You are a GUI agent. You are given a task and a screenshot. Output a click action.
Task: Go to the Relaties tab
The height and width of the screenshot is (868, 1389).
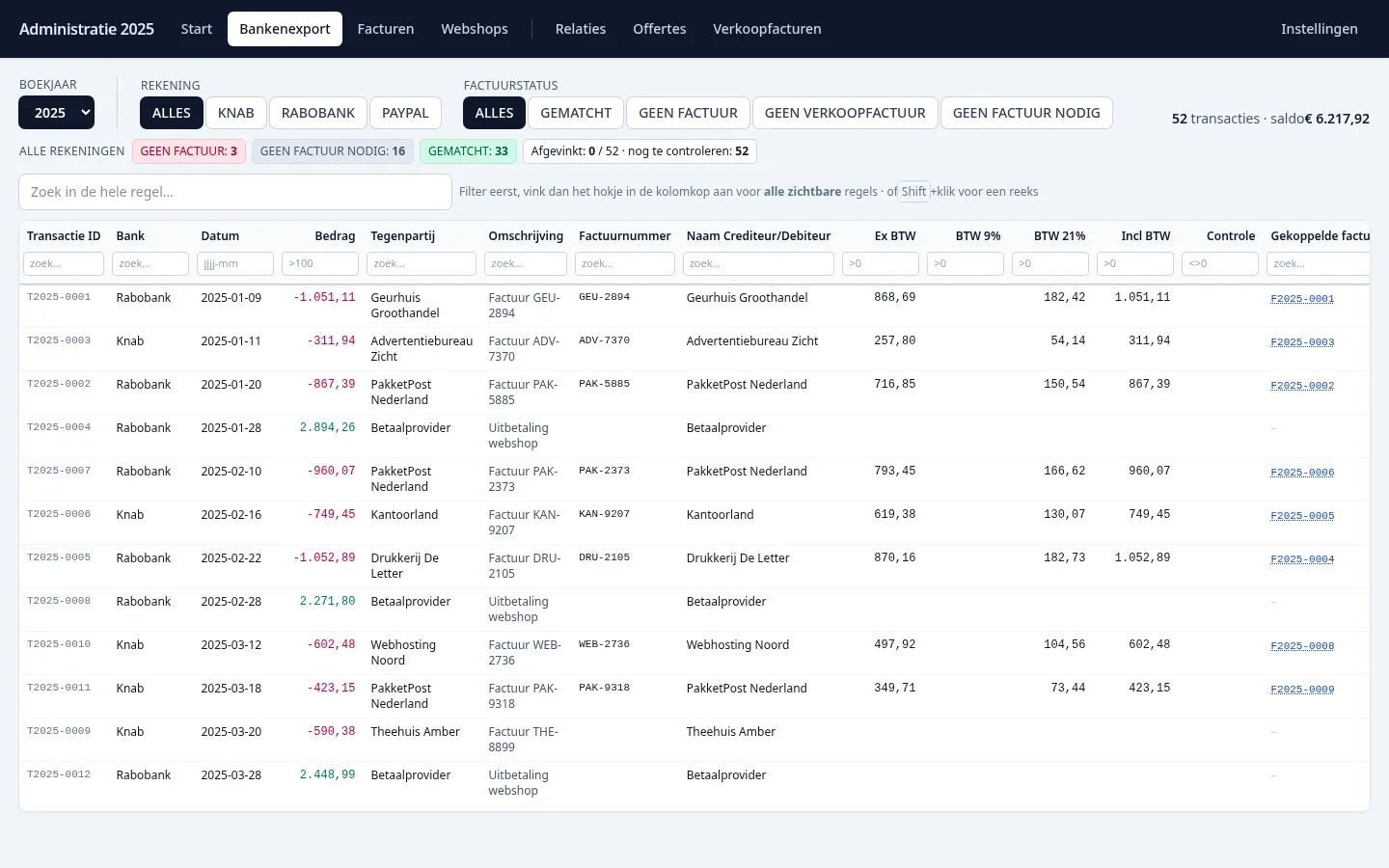point(581,29)
